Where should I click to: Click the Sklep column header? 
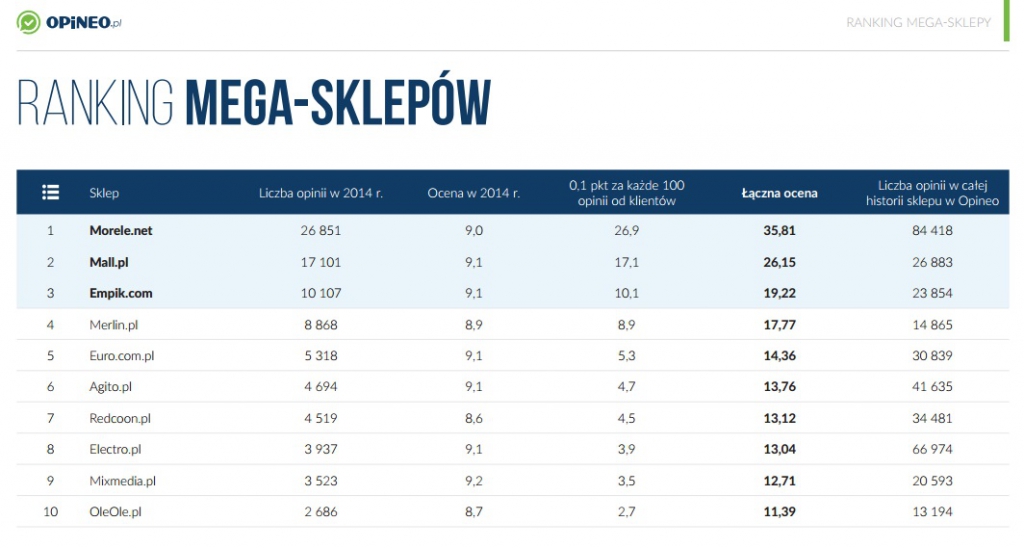[x=104, y=193]
